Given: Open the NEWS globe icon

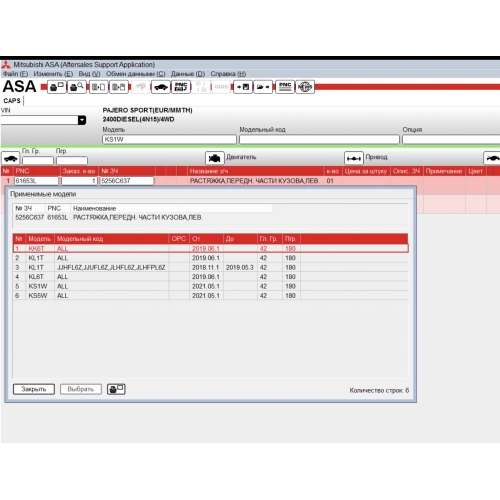Looking at the screenshot, I should [305, 87].
